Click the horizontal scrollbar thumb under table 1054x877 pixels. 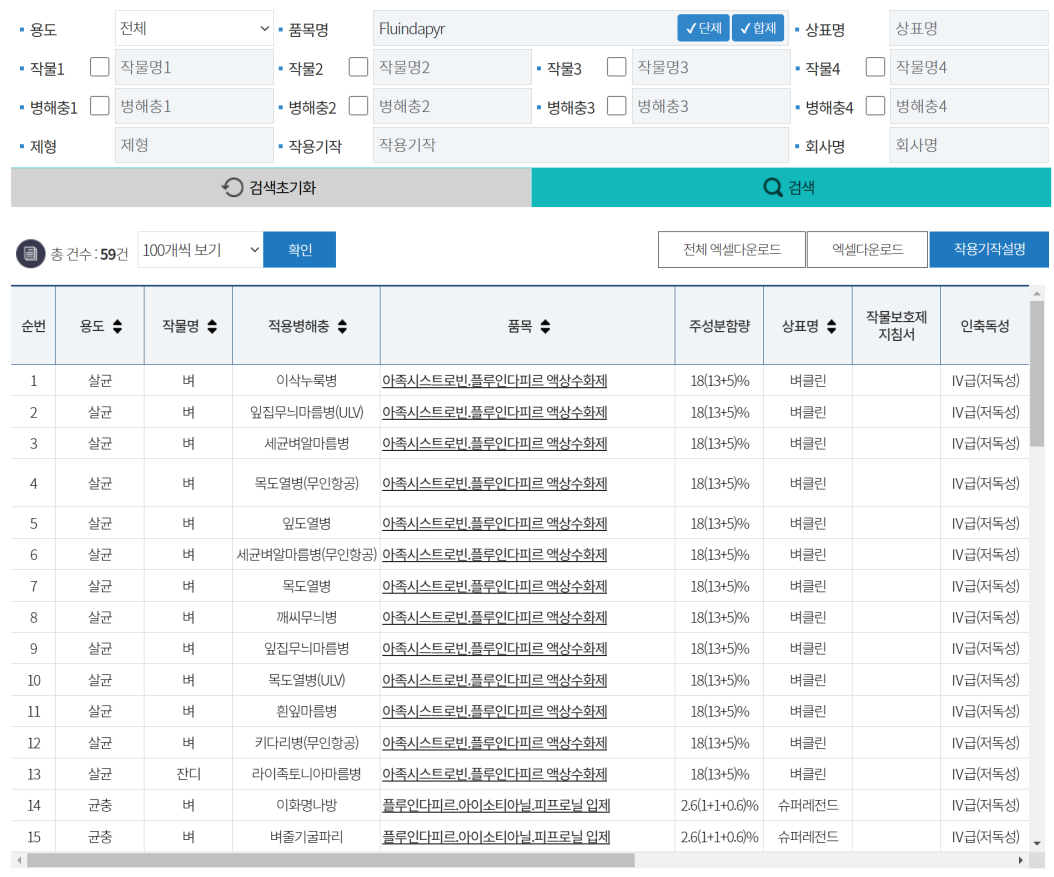coord(330,860)
